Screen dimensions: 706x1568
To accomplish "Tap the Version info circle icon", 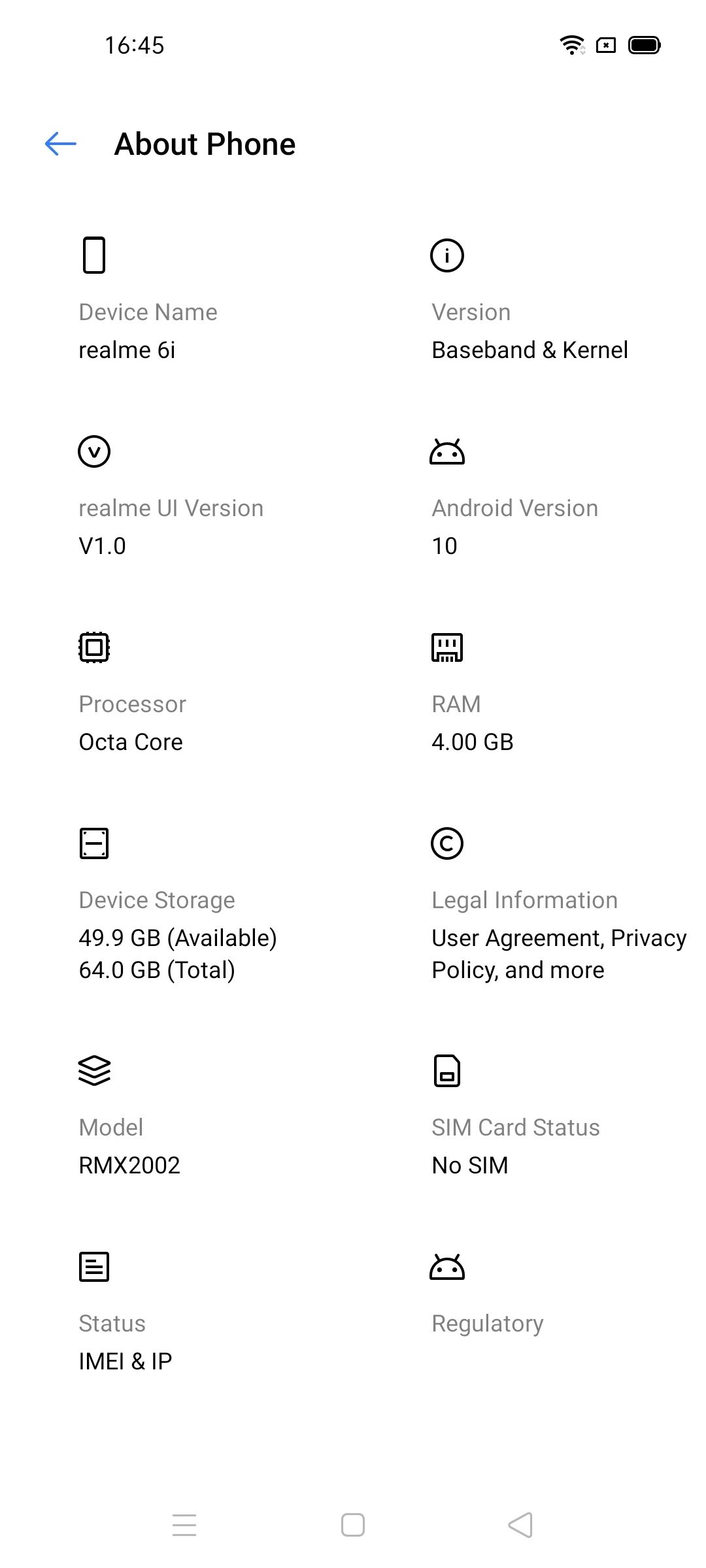I will 447,255.
